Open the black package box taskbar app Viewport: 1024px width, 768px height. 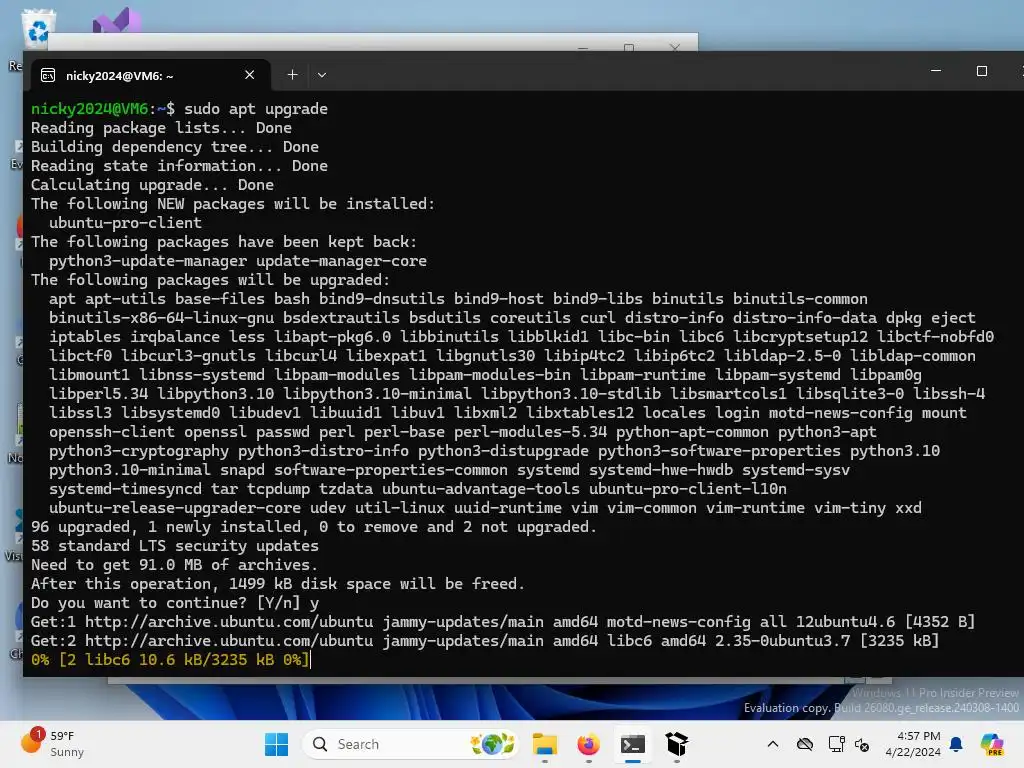[x=677, y=744]
